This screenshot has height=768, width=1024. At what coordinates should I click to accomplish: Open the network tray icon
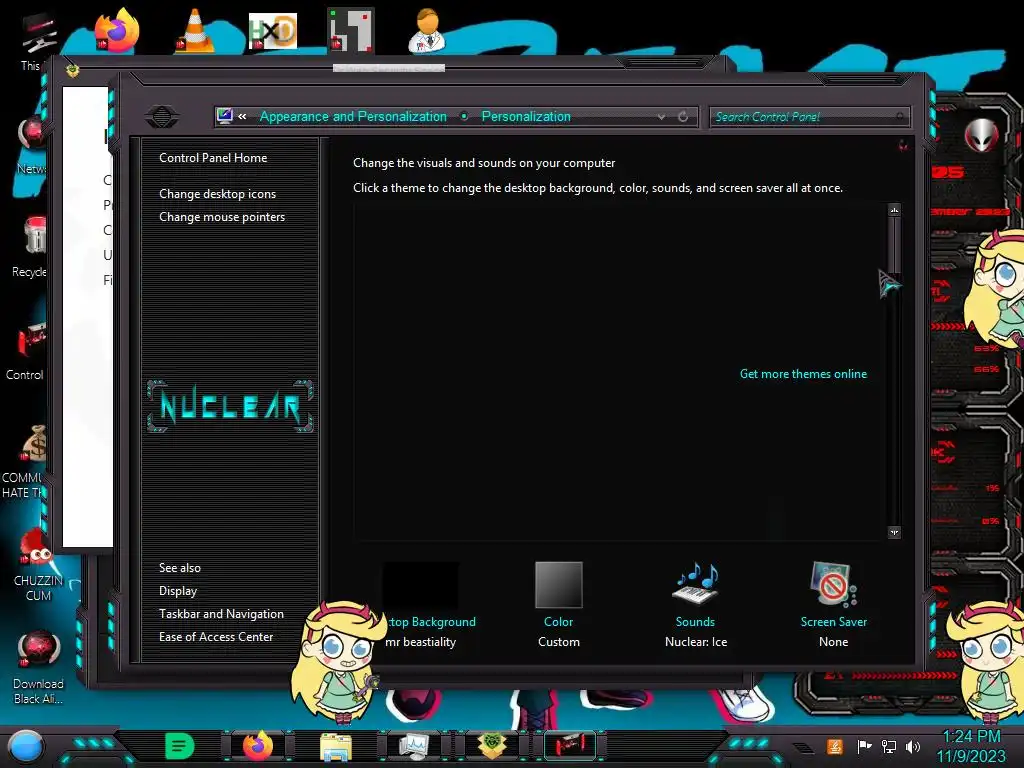click(x=888, y=746)
